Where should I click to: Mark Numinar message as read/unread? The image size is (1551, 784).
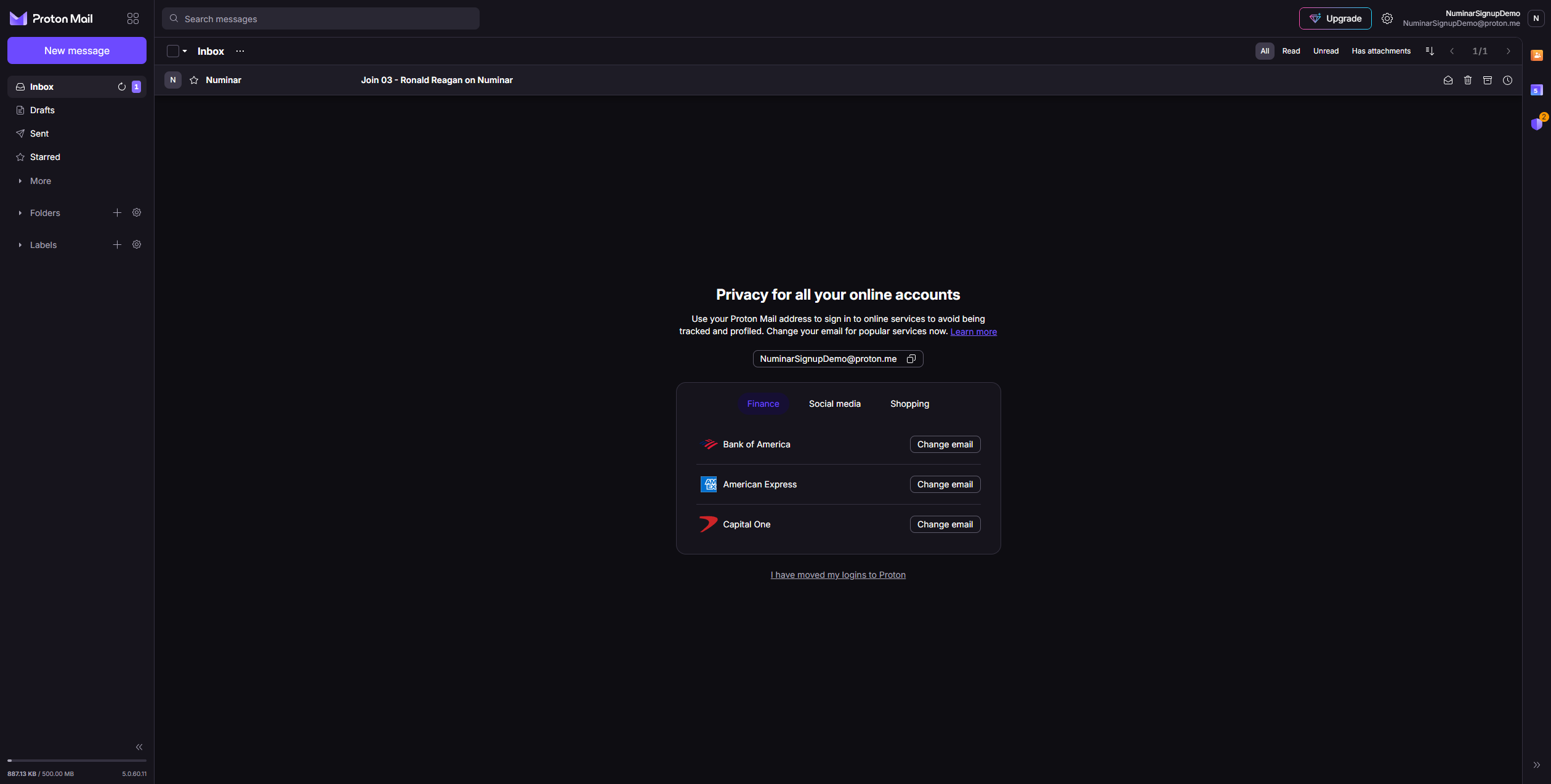[x=1448, y=80]
